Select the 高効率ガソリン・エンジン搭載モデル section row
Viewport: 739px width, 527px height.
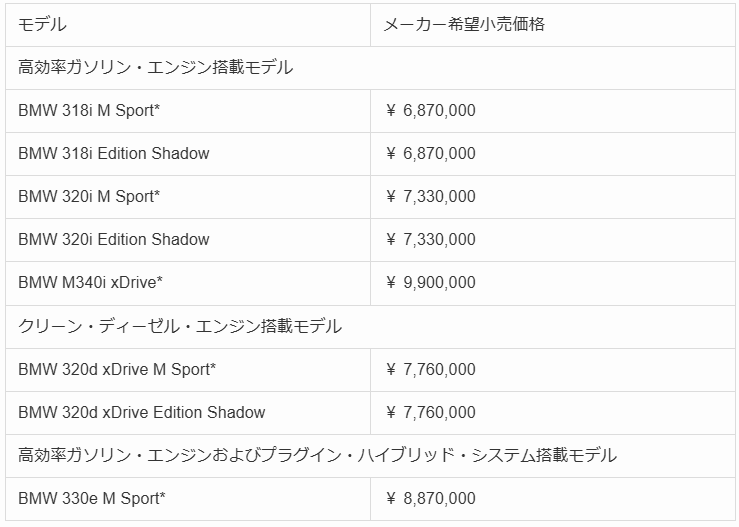(156, 67)
